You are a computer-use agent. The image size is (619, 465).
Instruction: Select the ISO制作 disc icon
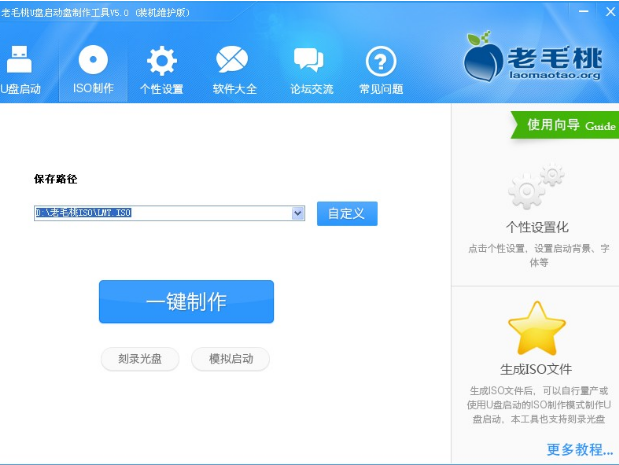(x=93, y=60)
